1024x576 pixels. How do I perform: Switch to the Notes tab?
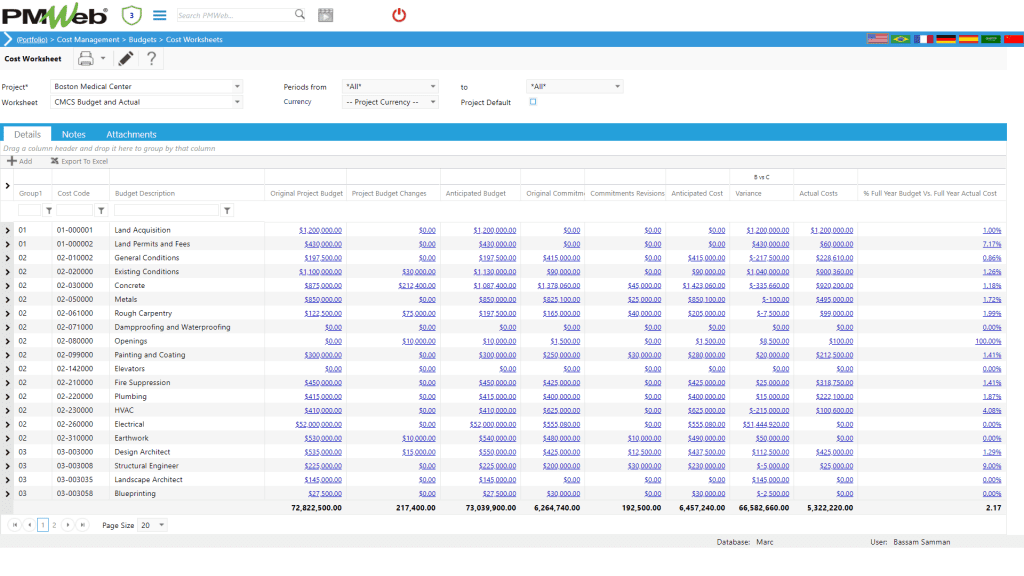[x=74, y=134]
